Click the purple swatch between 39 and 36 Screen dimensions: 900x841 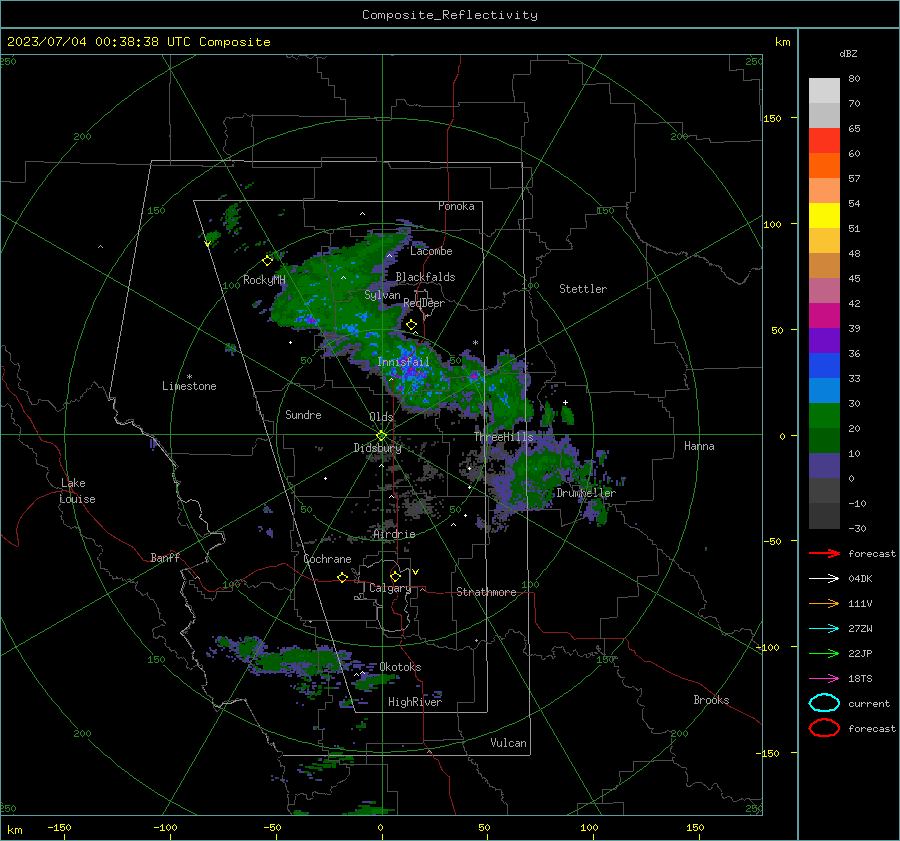(824, 341)
